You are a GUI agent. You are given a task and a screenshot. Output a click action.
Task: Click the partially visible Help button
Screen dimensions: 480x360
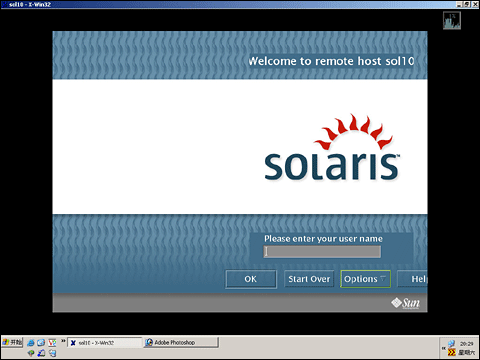click(x=413, y=279)
